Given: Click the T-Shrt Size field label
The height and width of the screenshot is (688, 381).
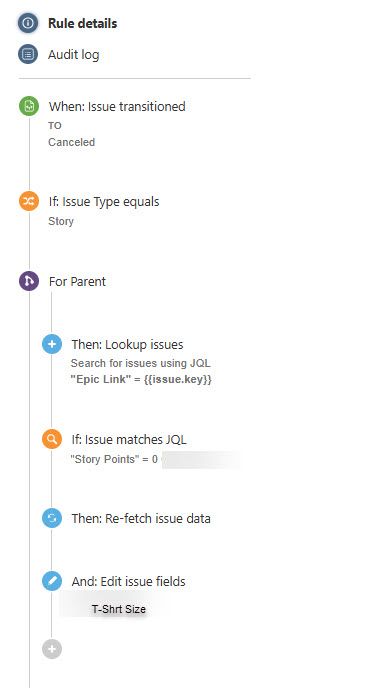Looking at the screenshot, I should (x=119, y=609).
